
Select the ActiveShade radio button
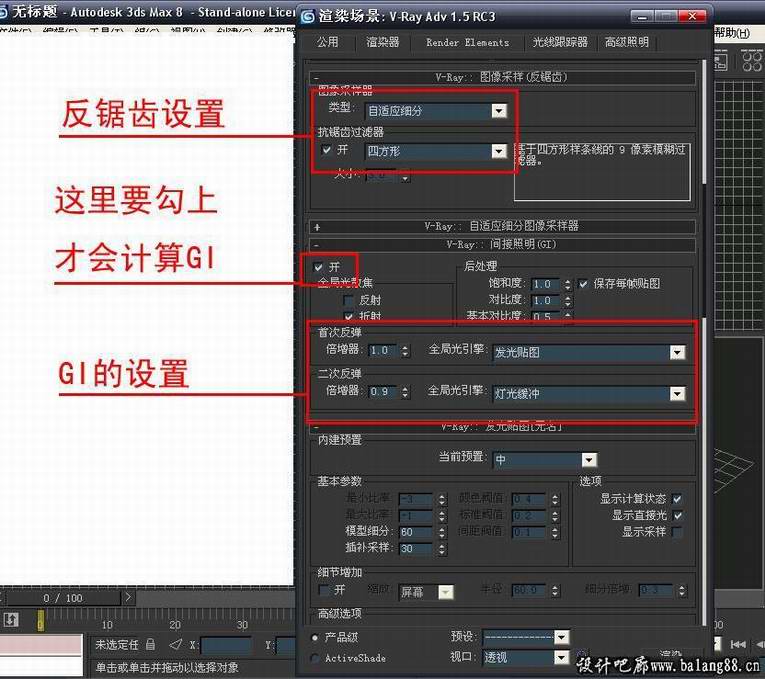(315, 658)
